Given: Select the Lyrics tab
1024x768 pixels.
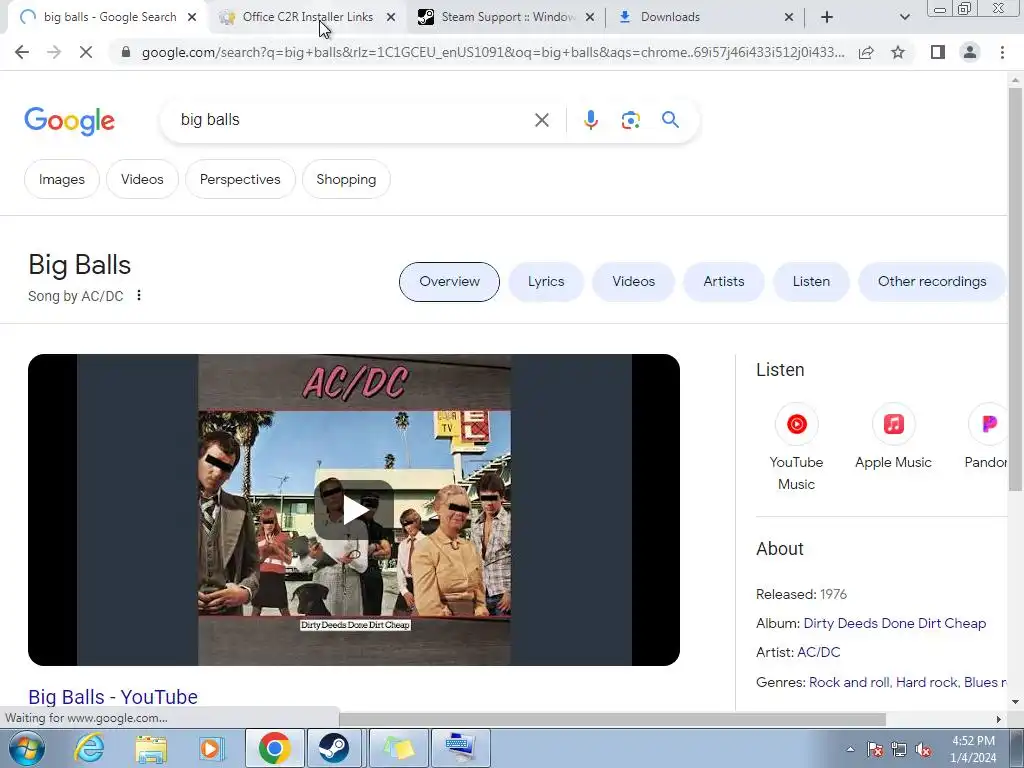Looking at the screenshot, I should [546, 281].
